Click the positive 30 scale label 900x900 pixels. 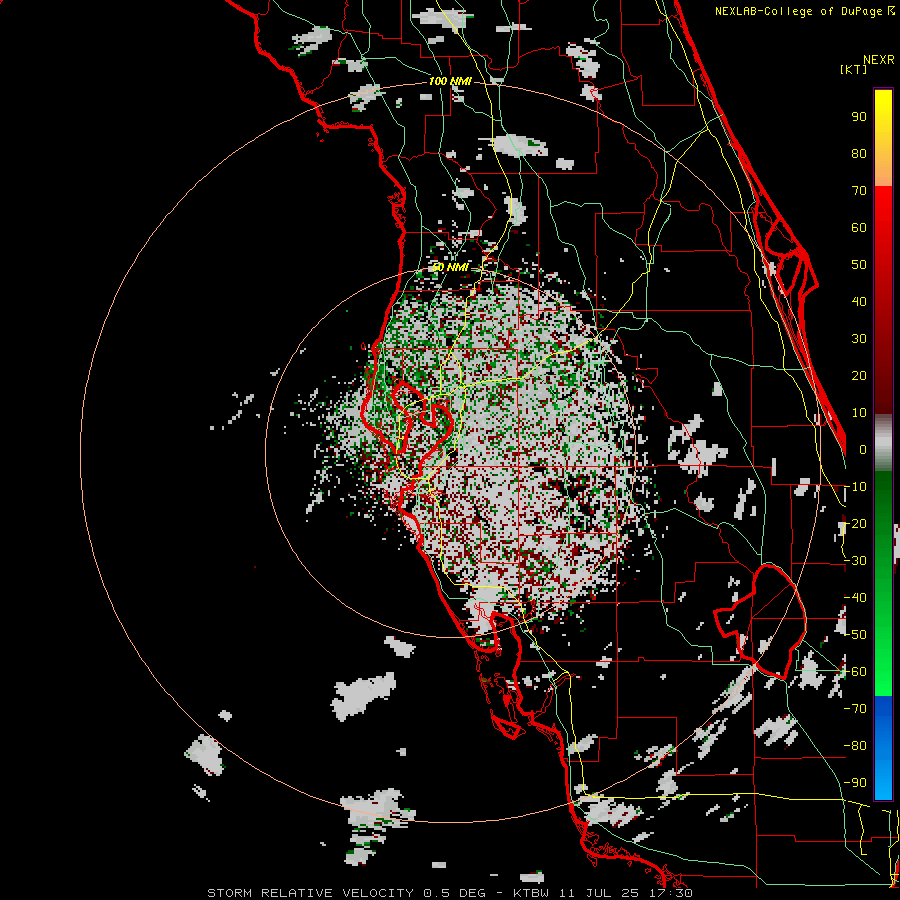pyautogui.click(x=859, y=339)
